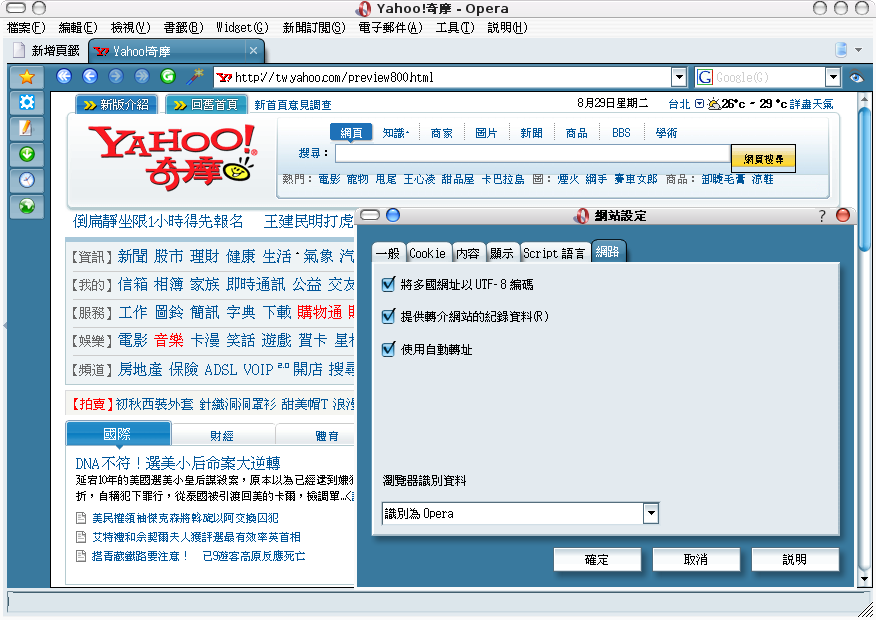The height and width of the screenshot is (620, 876).
Task: Open the 檔案(F) menu
Action: pyautogui.click(x=26, y=27)
